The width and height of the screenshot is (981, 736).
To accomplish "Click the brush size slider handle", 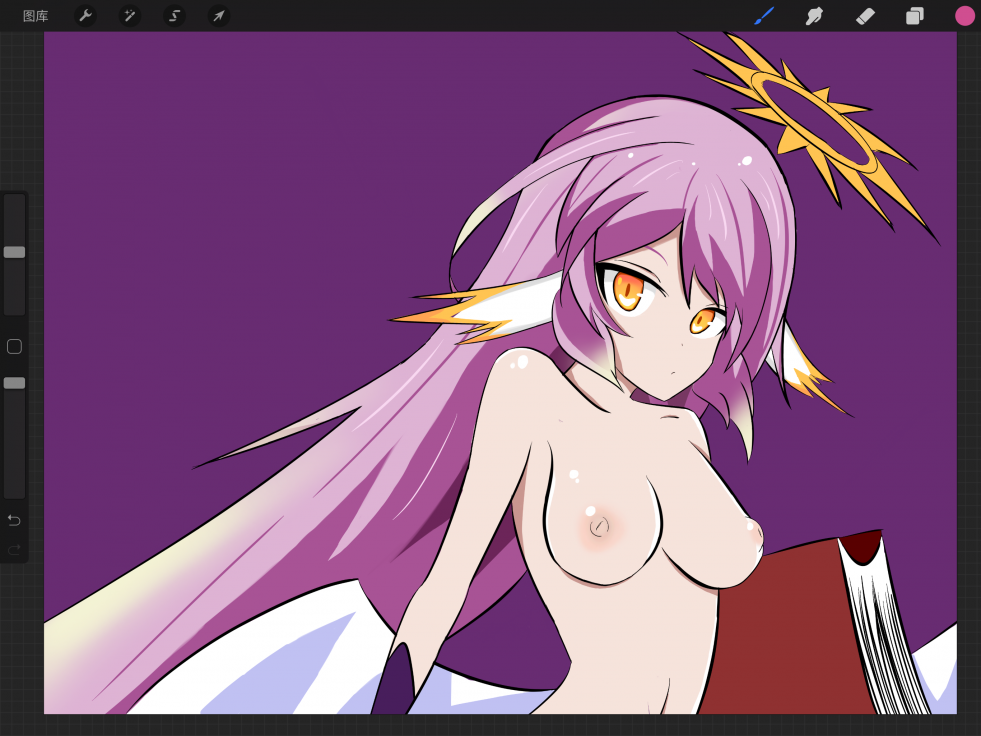I will [x=14, y=252].
